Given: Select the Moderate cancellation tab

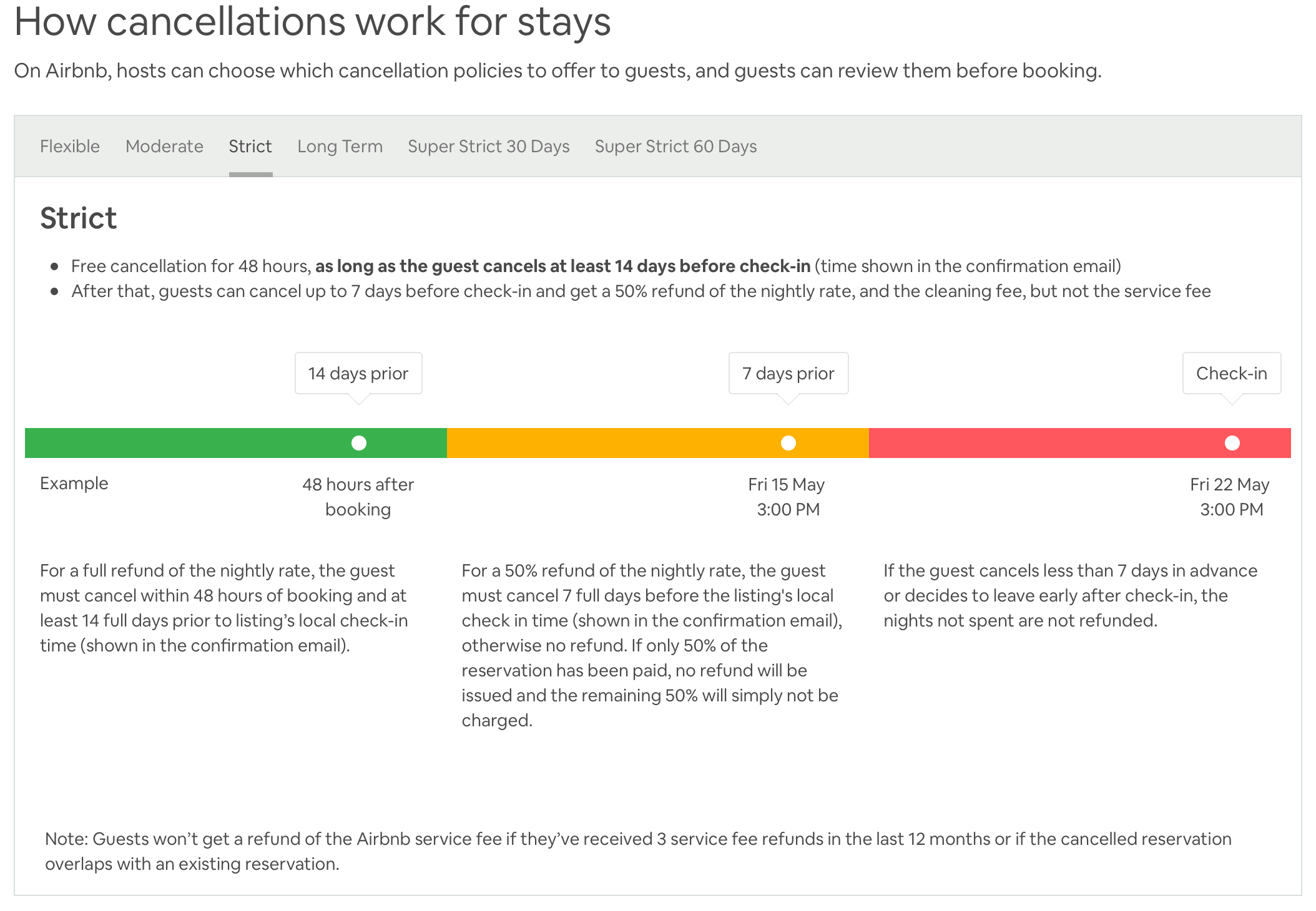Looking at the screenshot, I should point(164,146).
